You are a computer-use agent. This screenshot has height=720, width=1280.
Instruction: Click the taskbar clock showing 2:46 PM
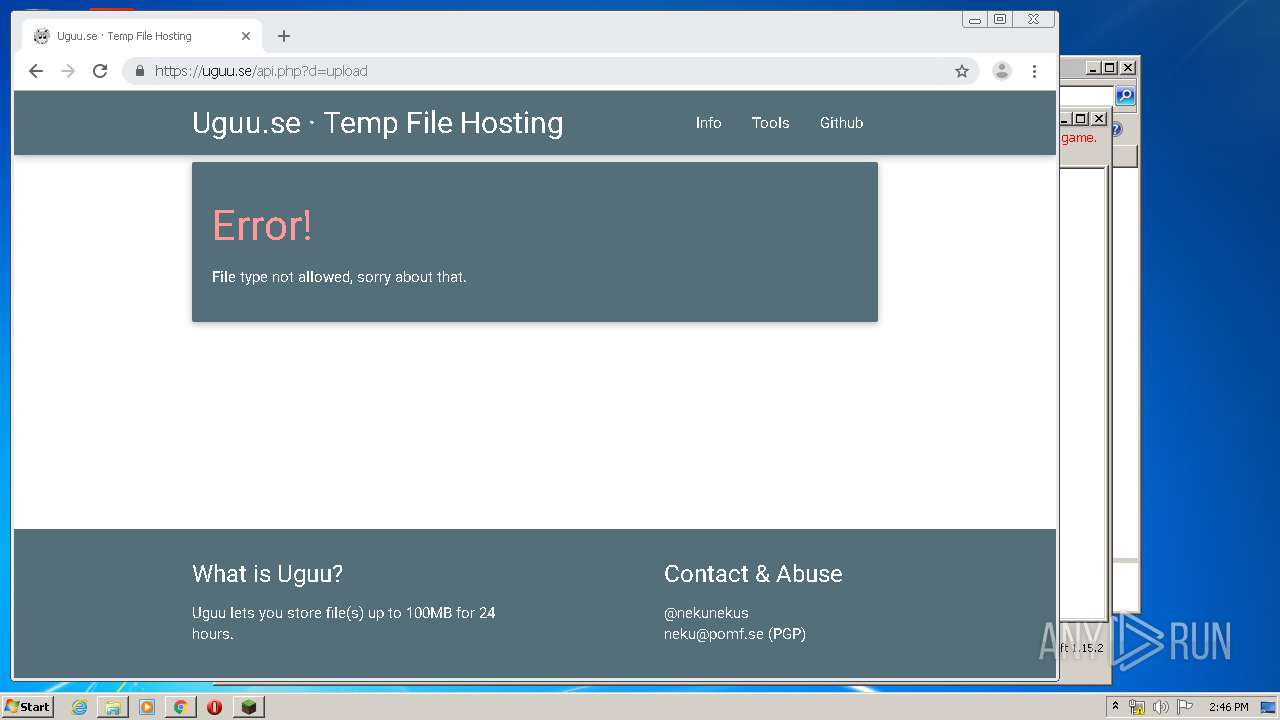click(x=1228, y=707)
